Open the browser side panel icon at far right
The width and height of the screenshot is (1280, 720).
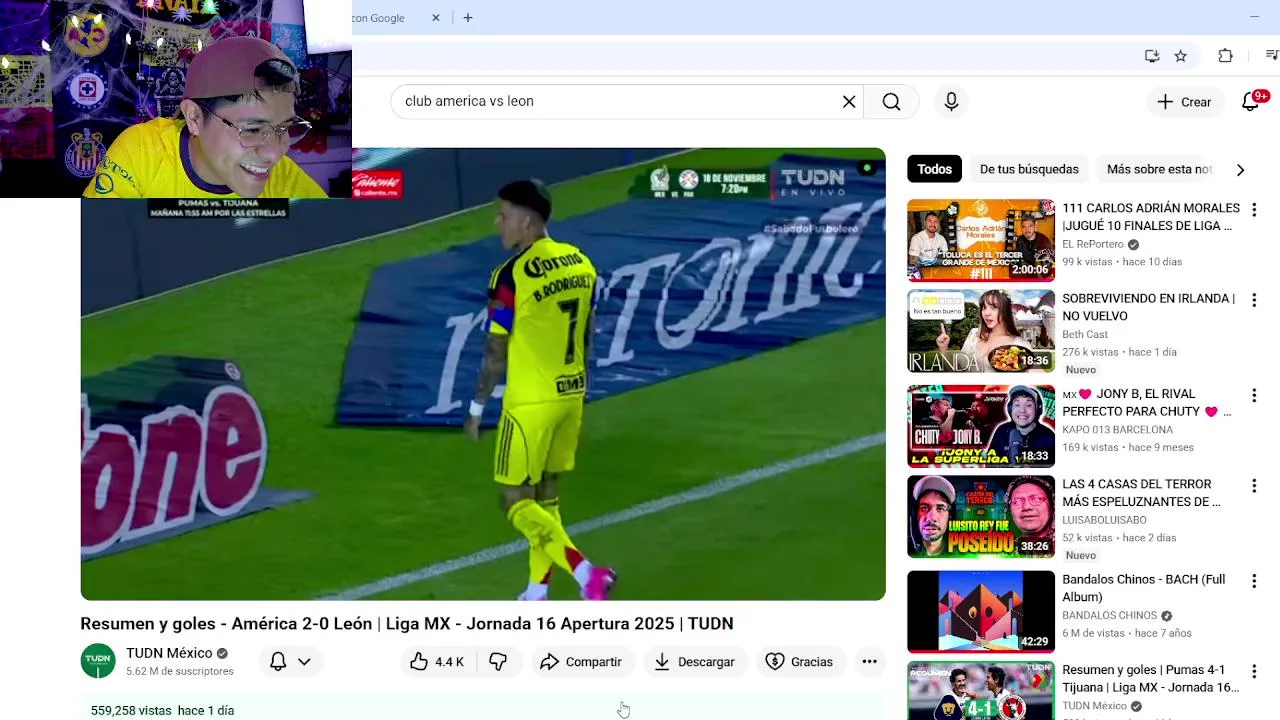pos(1272,56)
